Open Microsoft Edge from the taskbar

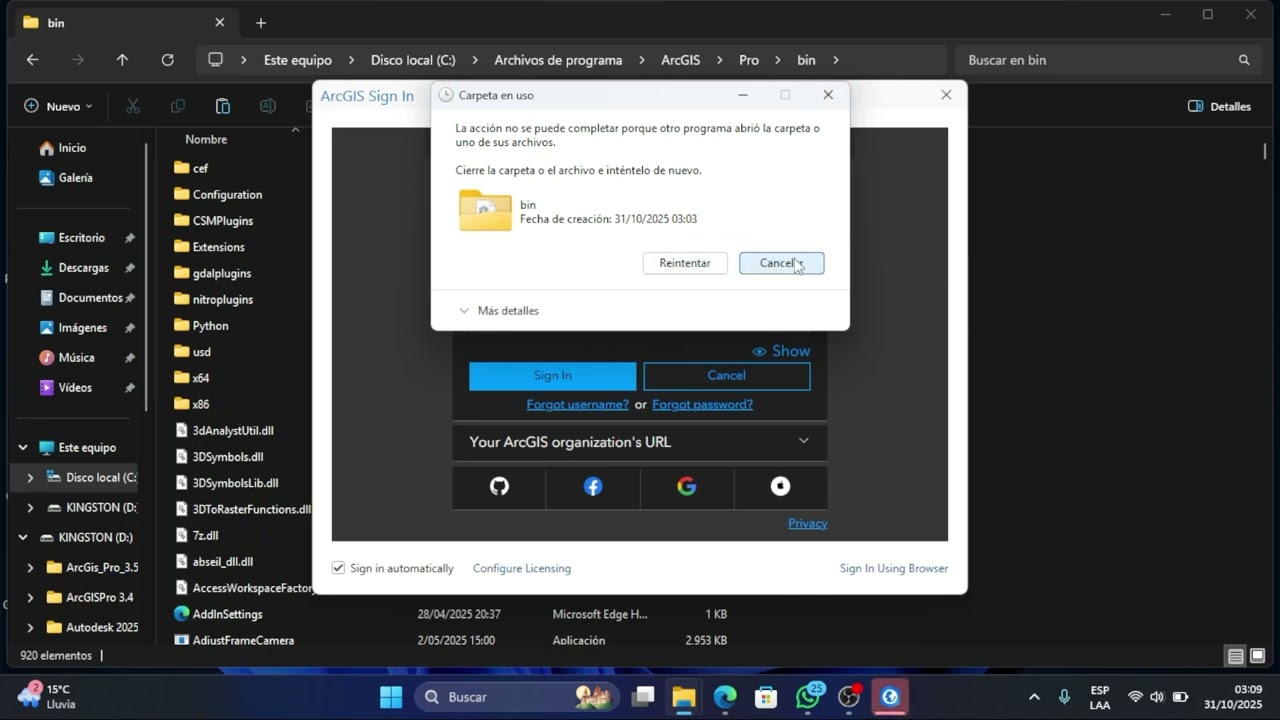725,697
